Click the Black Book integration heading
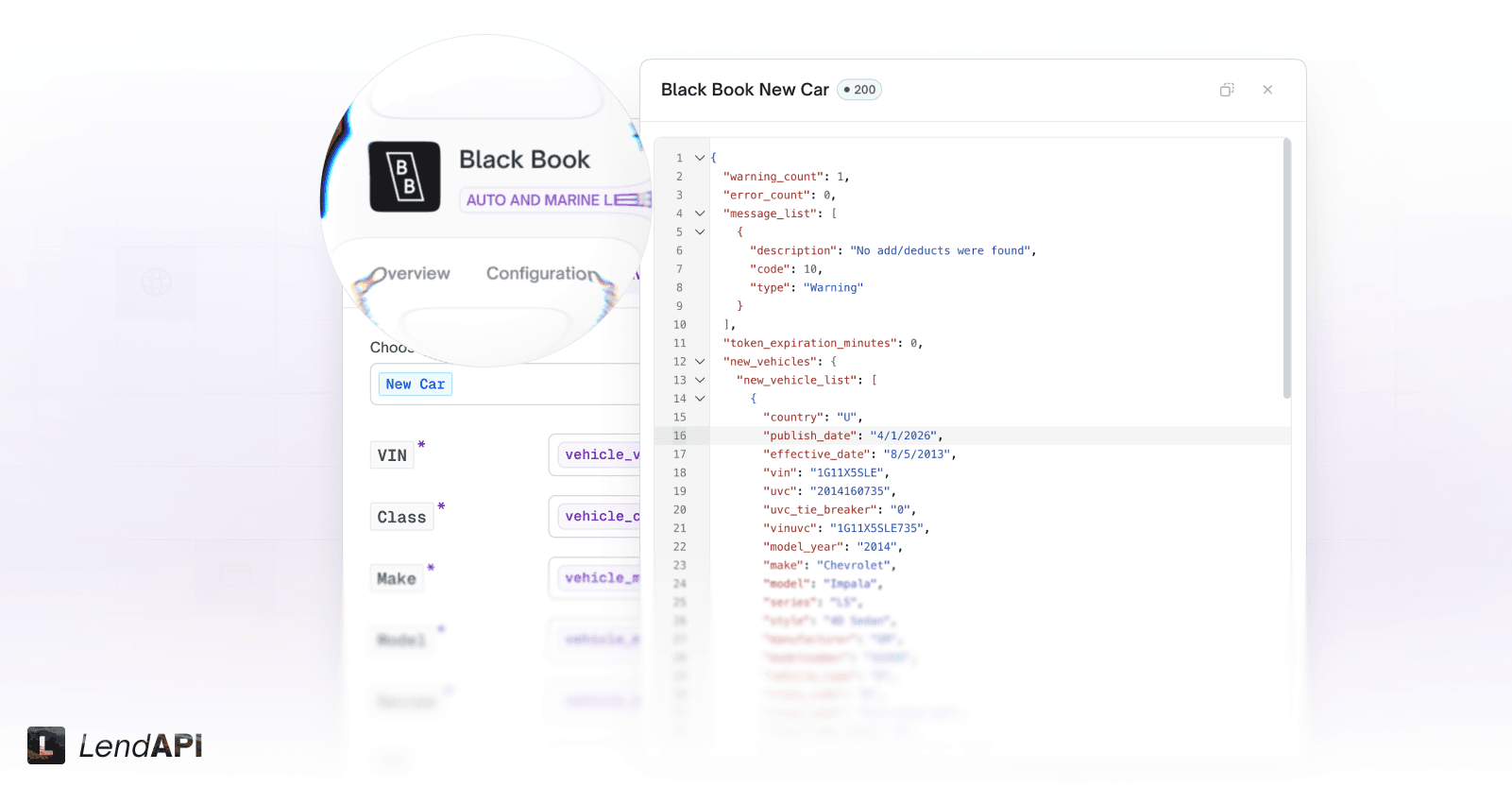1512x787 pixels. 524,160
